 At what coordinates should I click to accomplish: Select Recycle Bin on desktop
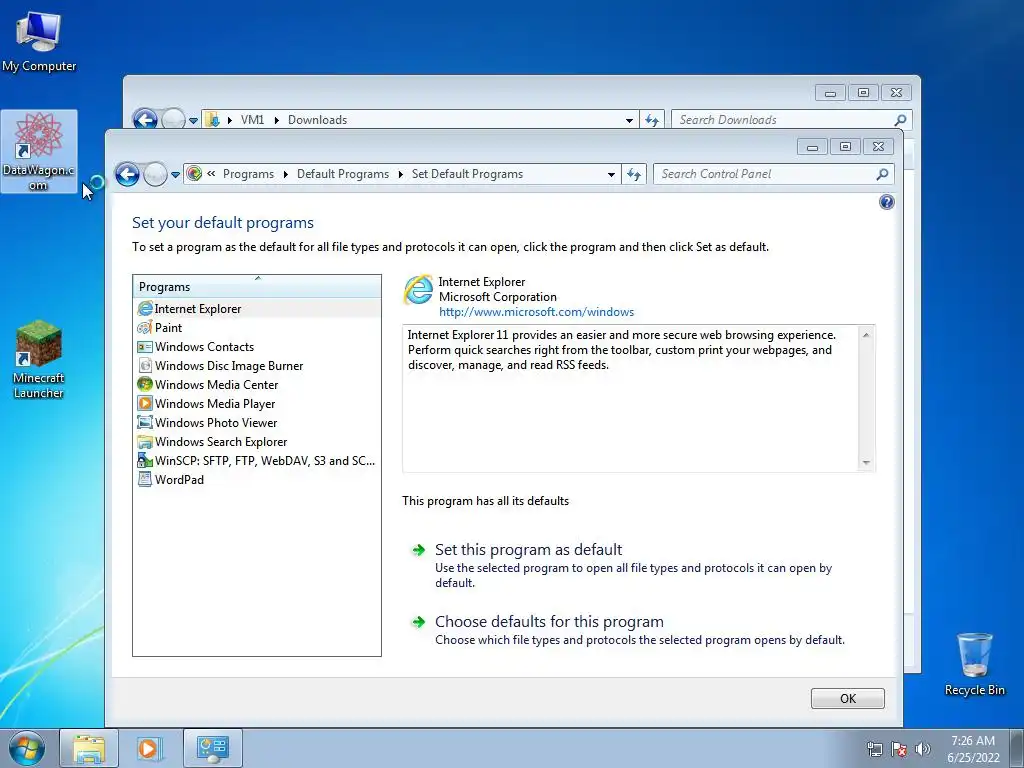974,664
